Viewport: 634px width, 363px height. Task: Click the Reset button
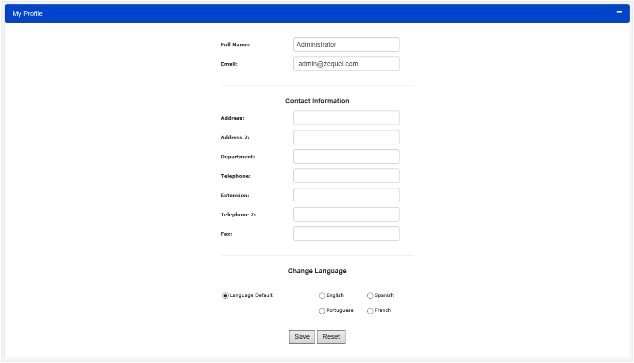point(331,337)
